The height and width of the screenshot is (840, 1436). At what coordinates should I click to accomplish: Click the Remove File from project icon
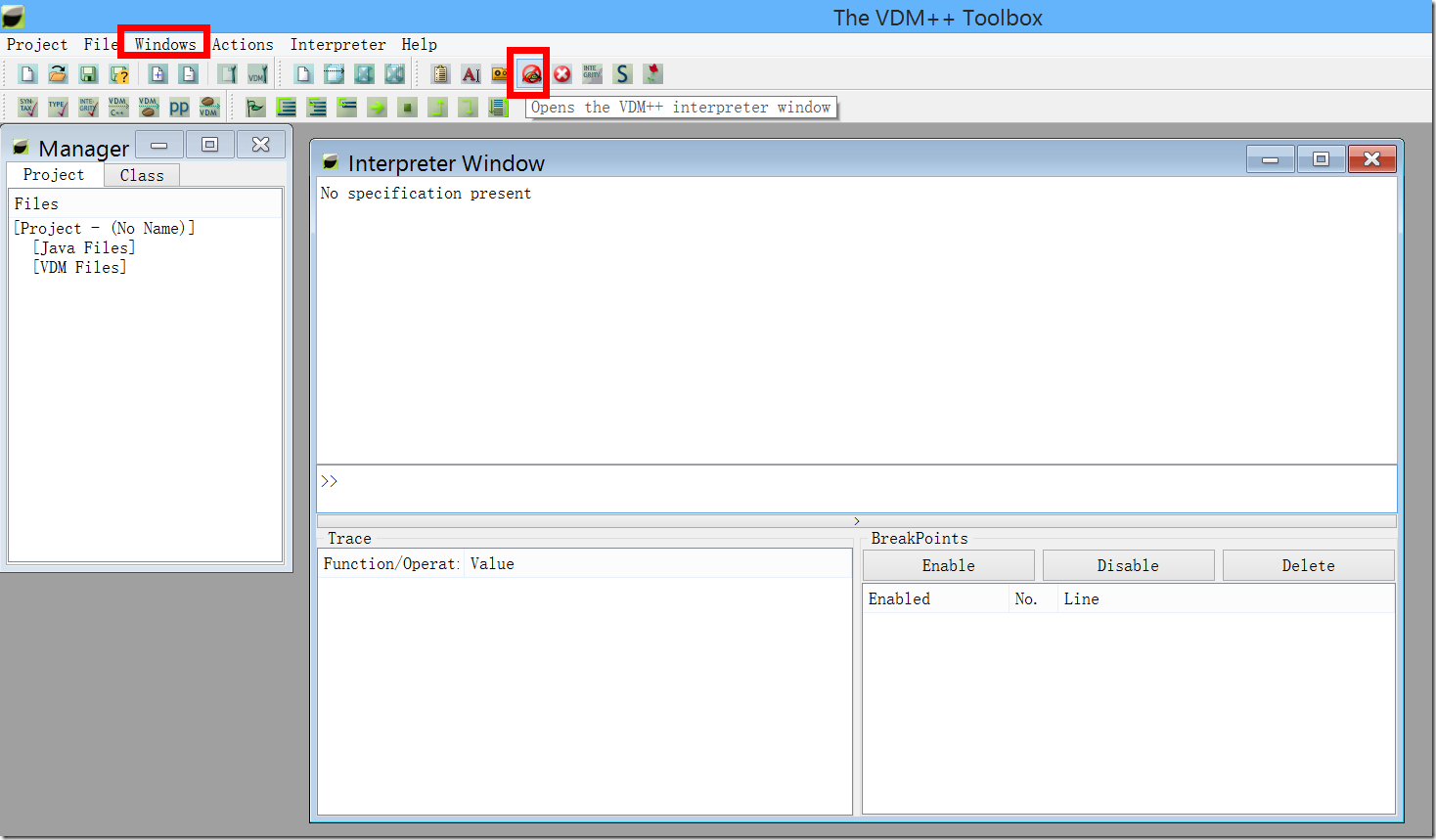pos(188,73)
